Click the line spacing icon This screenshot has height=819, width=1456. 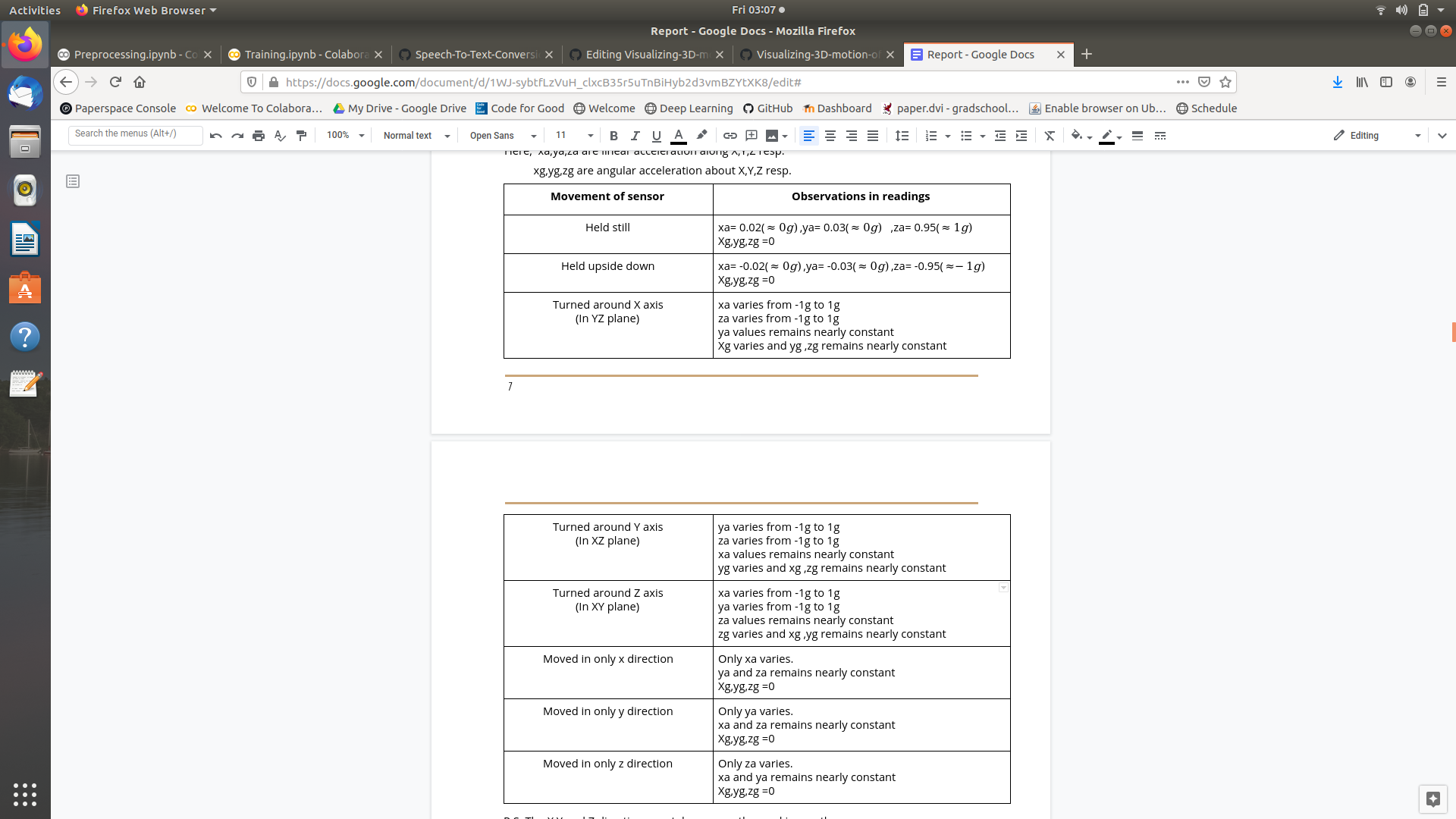tap(902, 136)
